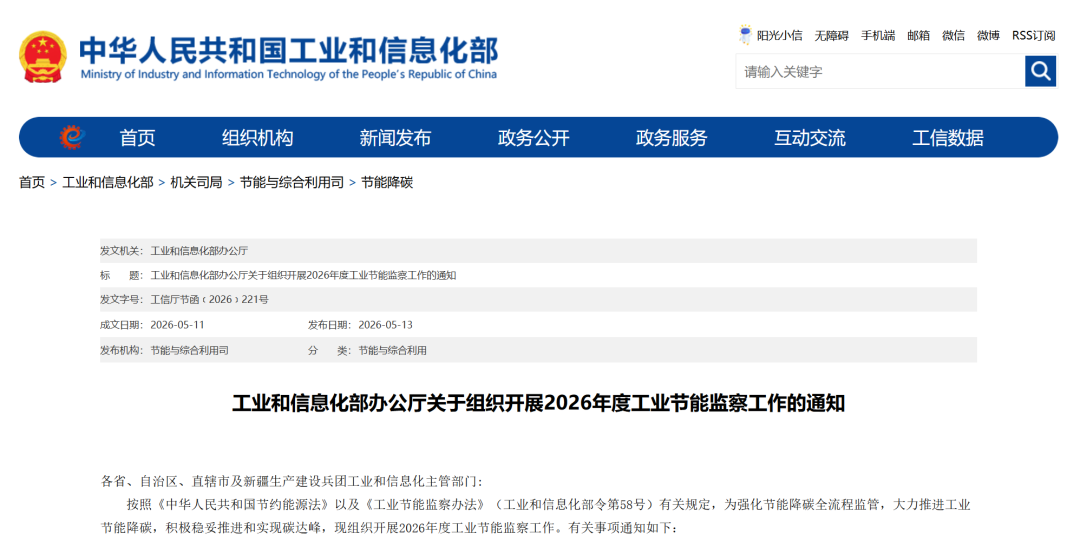Open the RSS订阅 link
1080x541 pixels.
click(x=1033, y=35)
